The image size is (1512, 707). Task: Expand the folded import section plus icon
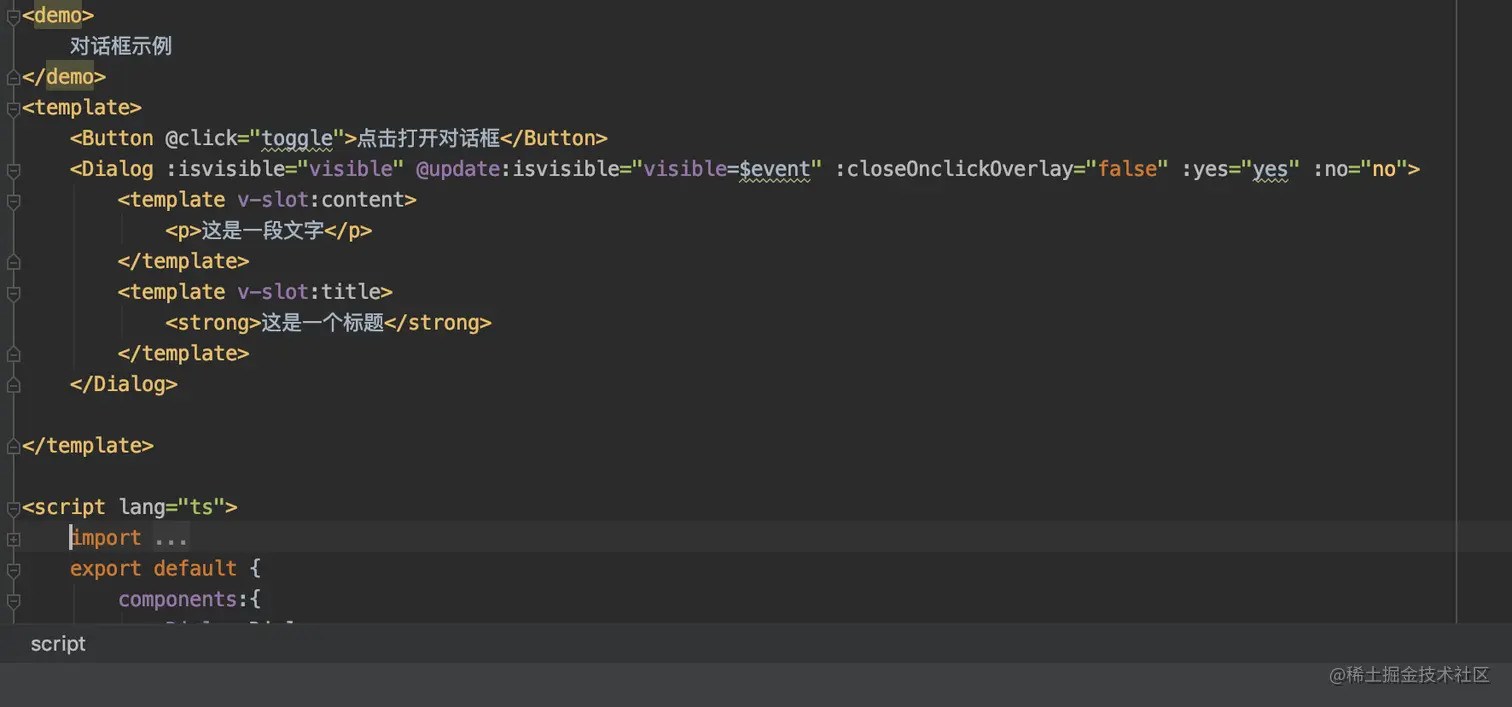click(13, 539)
